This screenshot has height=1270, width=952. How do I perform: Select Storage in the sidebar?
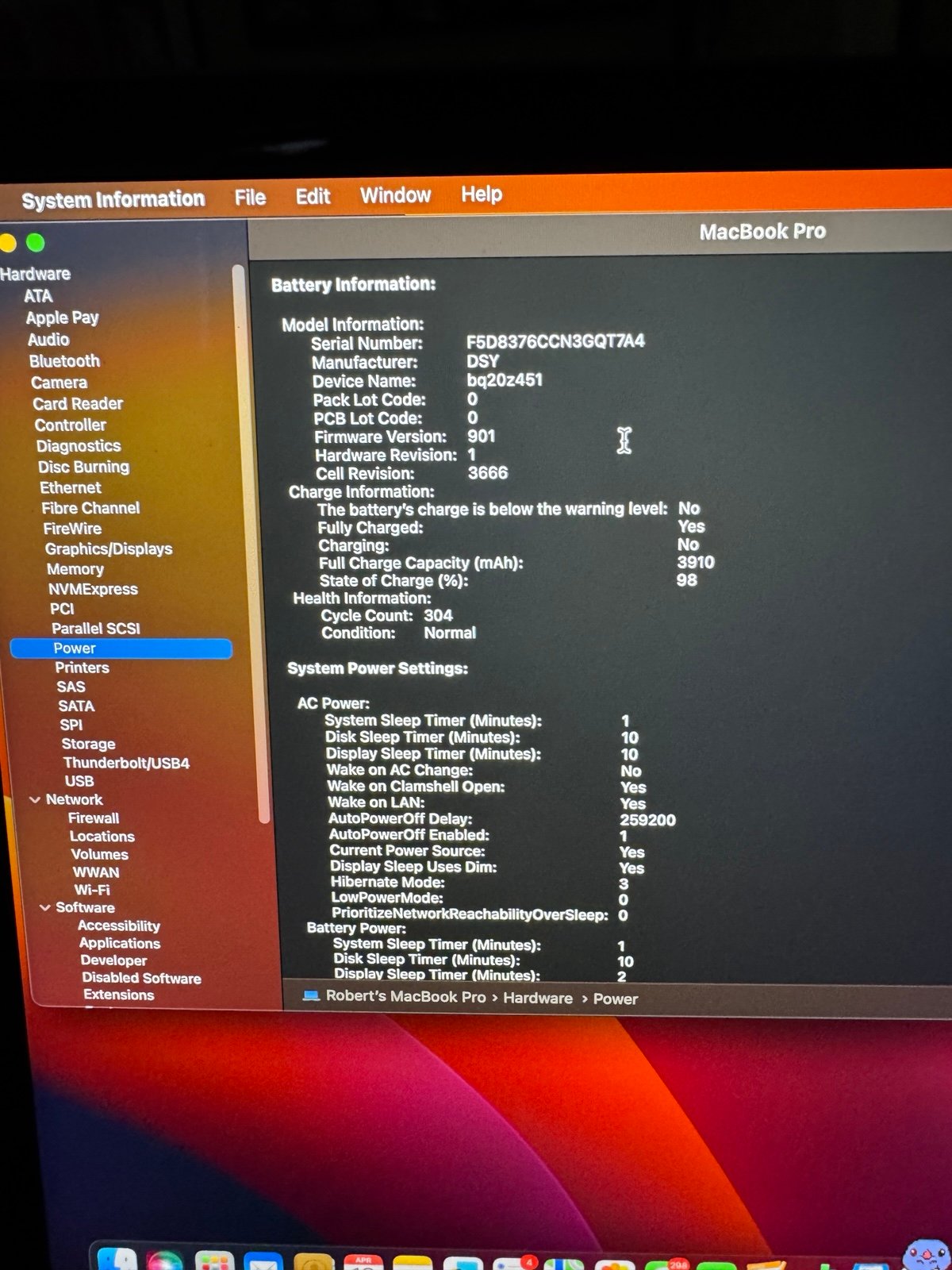pyautogui.click(x=88, y=744)
